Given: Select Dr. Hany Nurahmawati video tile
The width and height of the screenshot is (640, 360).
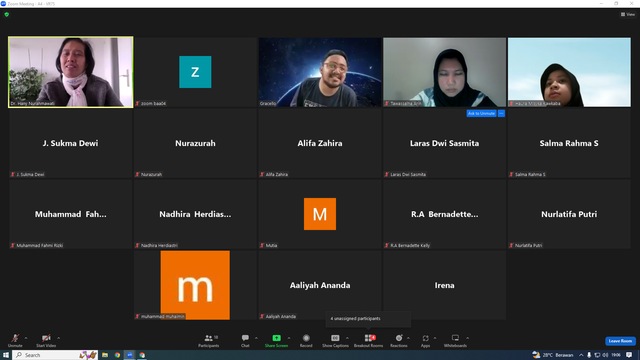Looking at the screenshot, I should point(71,72).
